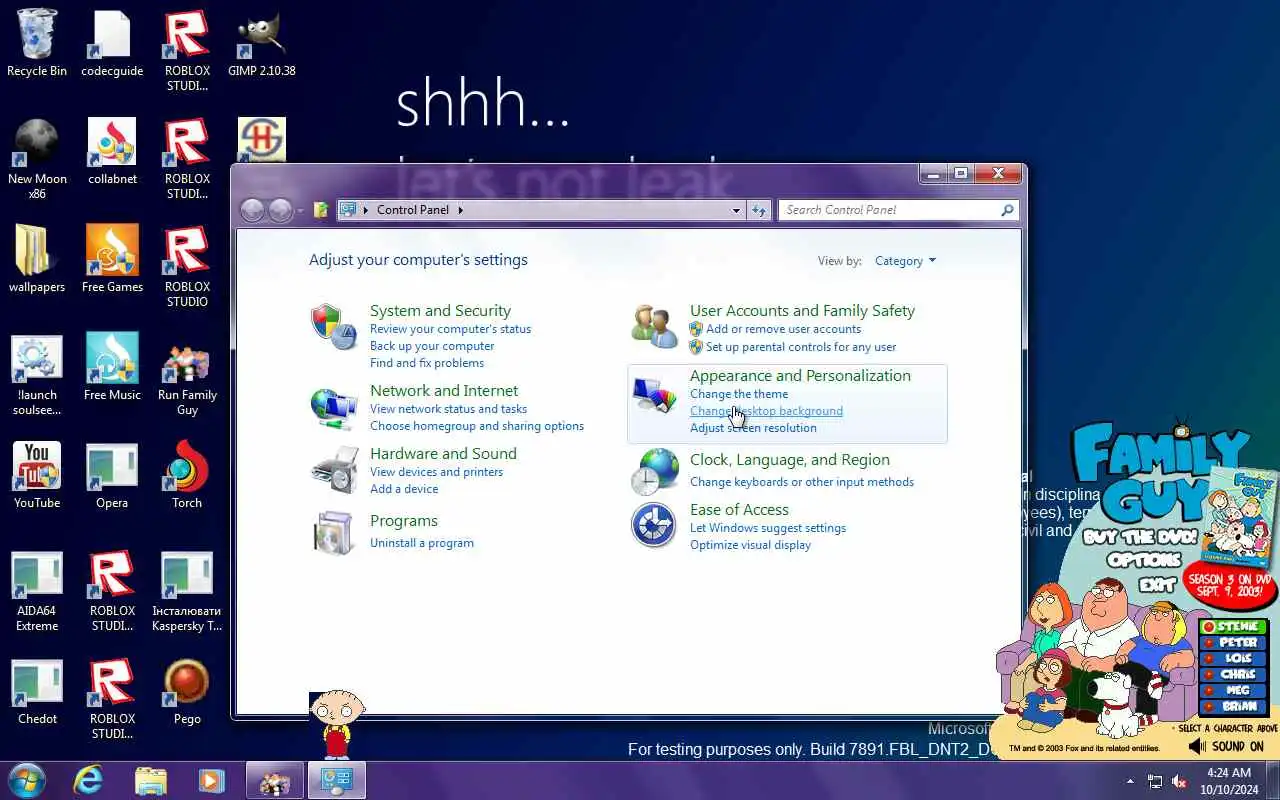Select BRIAN in Family Guy character list
1280x800 pixels.
click(x=1233, y=706)
